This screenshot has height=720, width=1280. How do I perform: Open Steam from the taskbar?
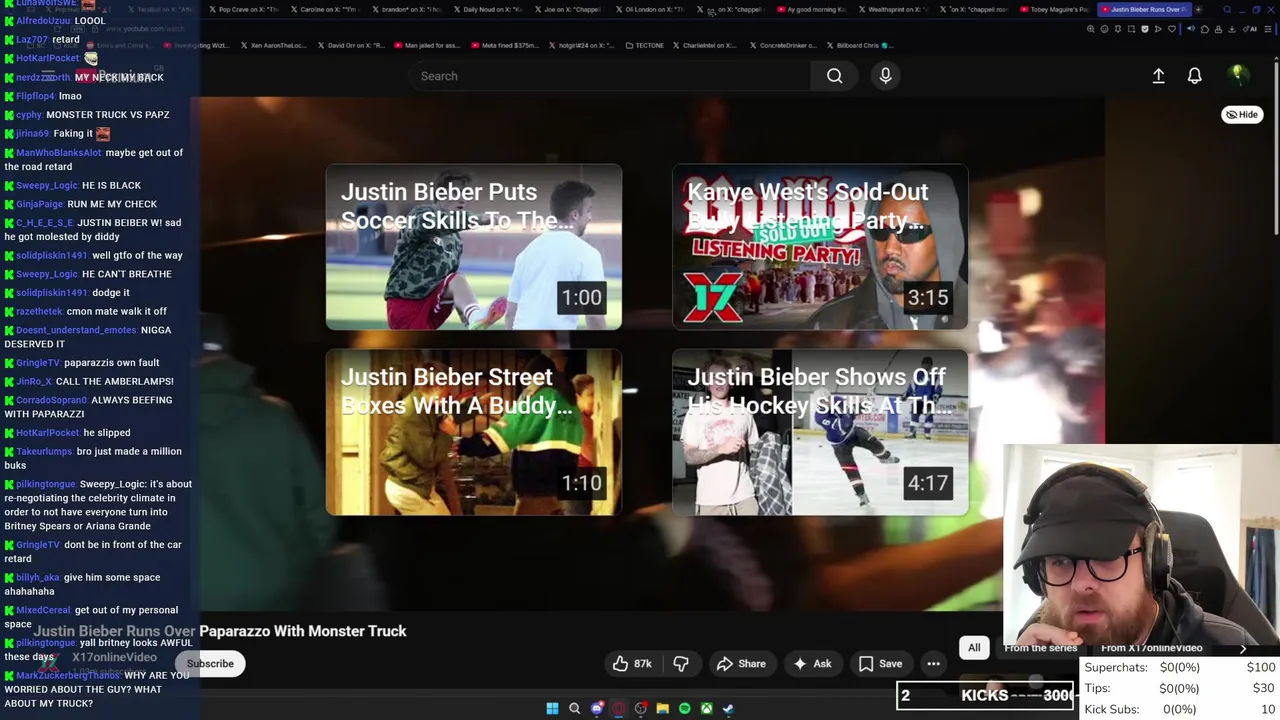point(729,708)
